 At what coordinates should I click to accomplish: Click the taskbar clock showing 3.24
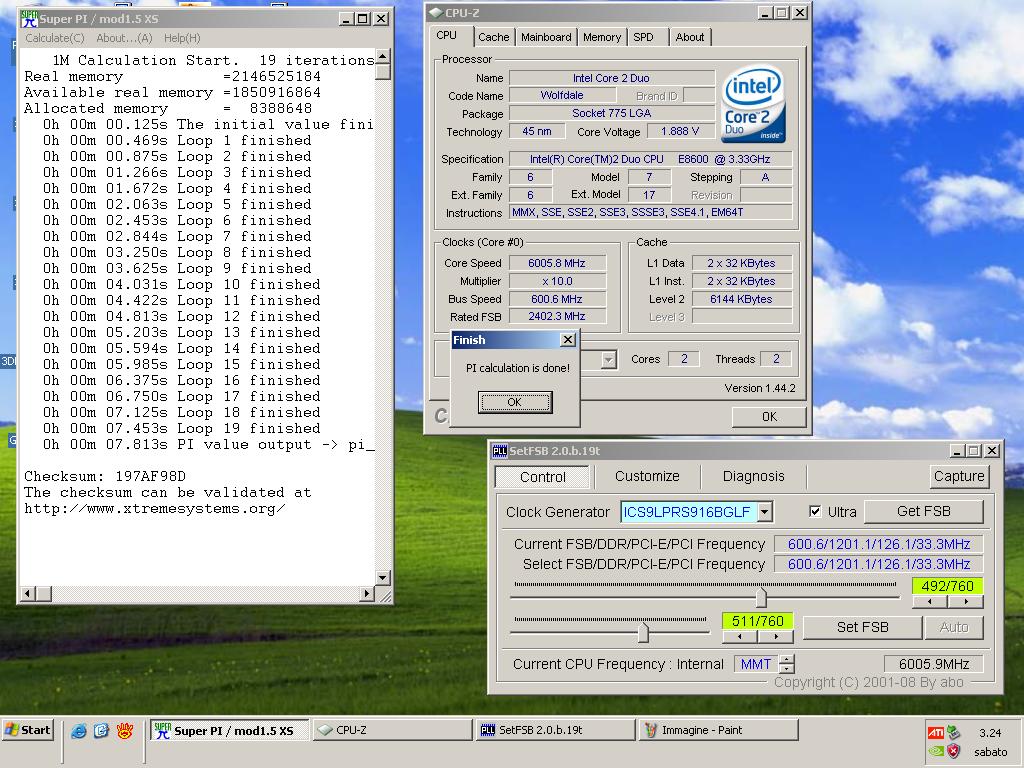coord(990,733)
